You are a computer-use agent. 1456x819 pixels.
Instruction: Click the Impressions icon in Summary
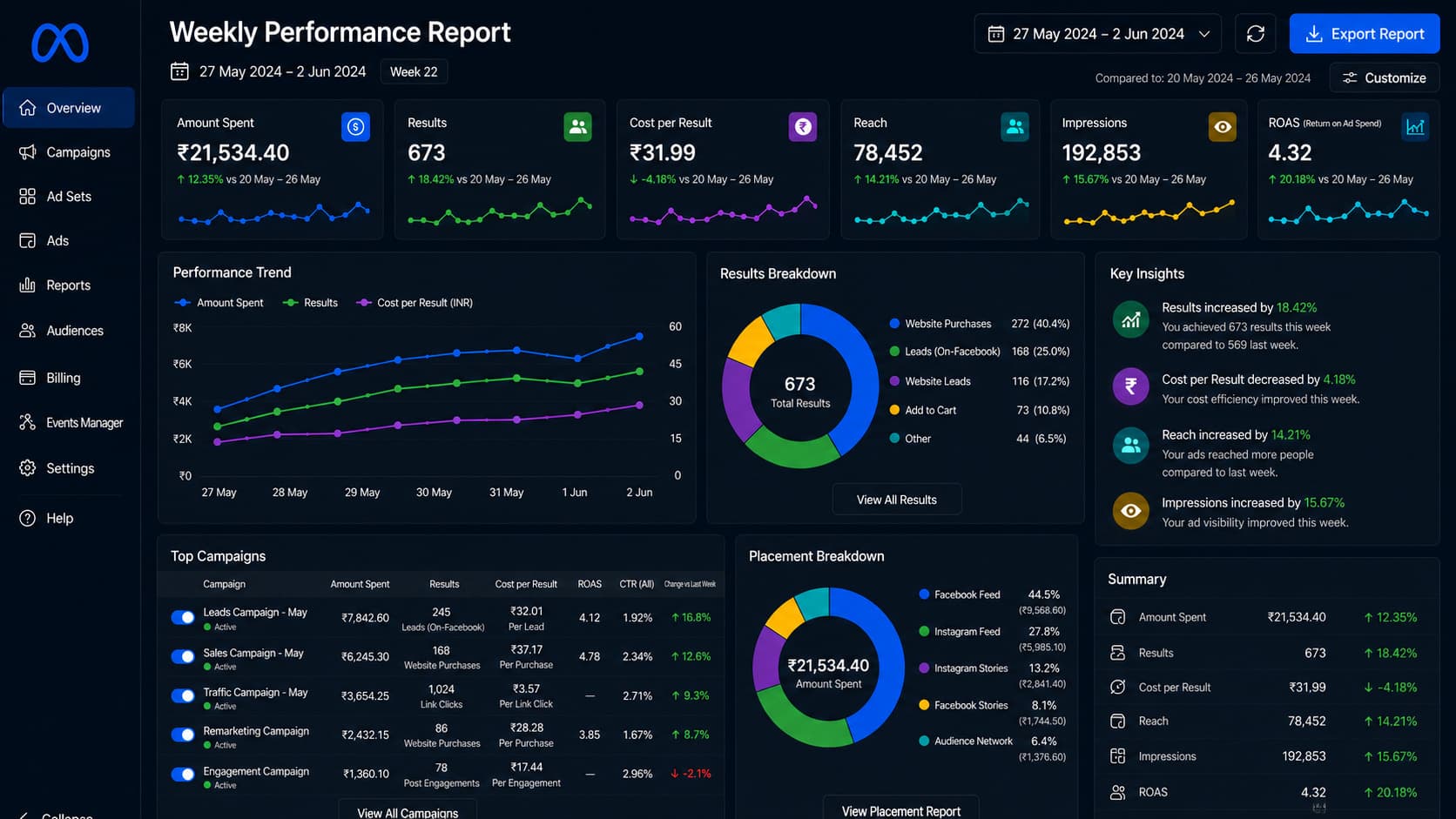[x=1118, y=756]
